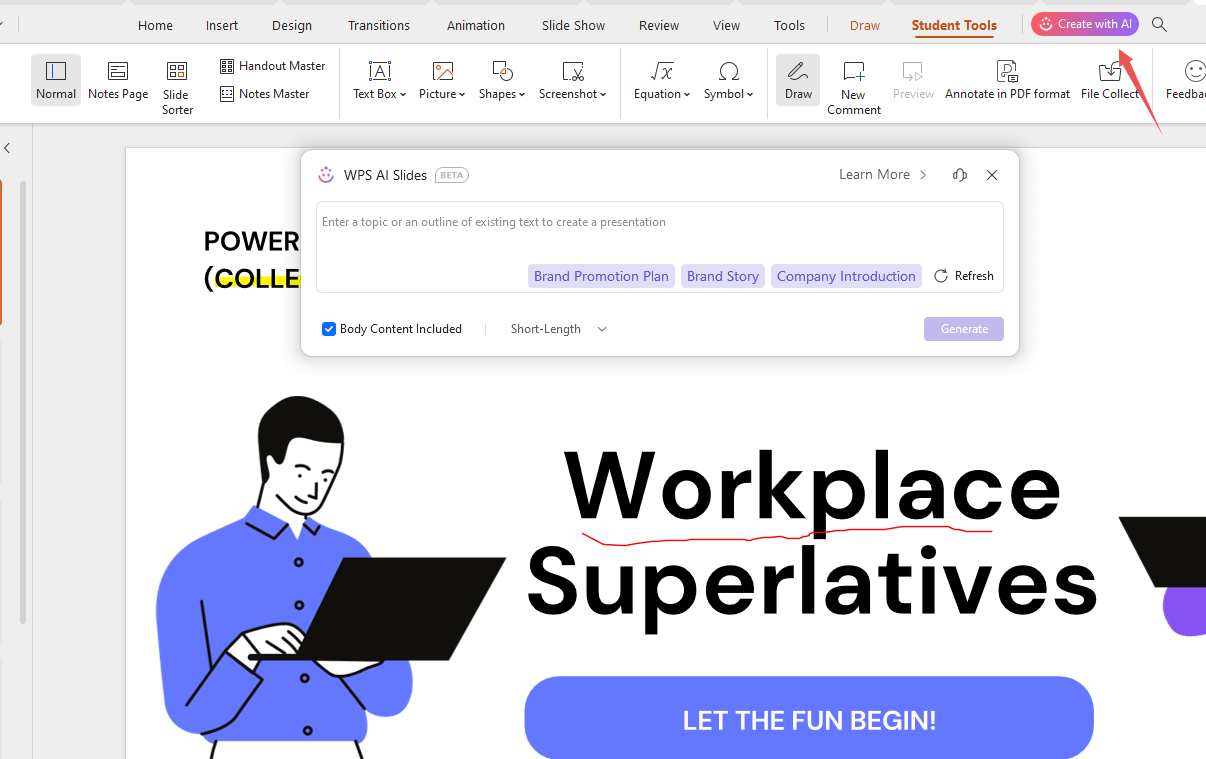
Task: Open the Slide Show tab
Action: click(x=574, y=26)
